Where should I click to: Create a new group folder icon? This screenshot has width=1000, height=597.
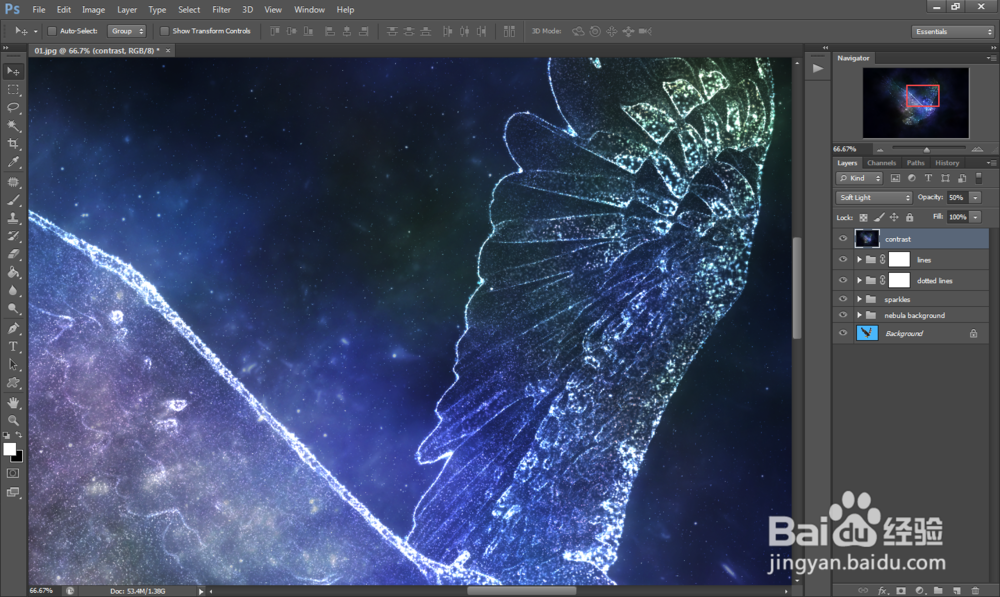click(938, 591)
